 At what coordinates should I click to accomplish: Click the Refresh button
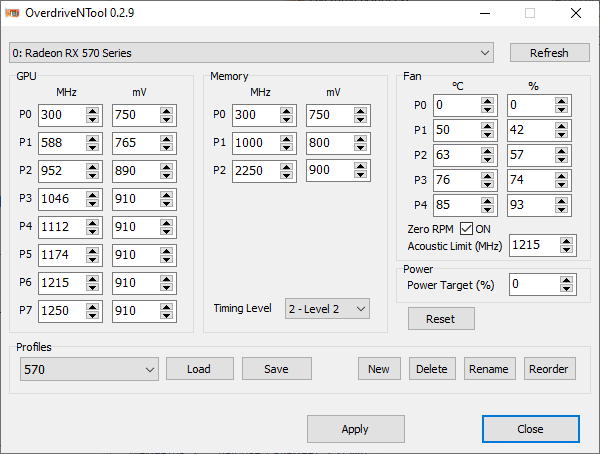[x=549, y=53]
